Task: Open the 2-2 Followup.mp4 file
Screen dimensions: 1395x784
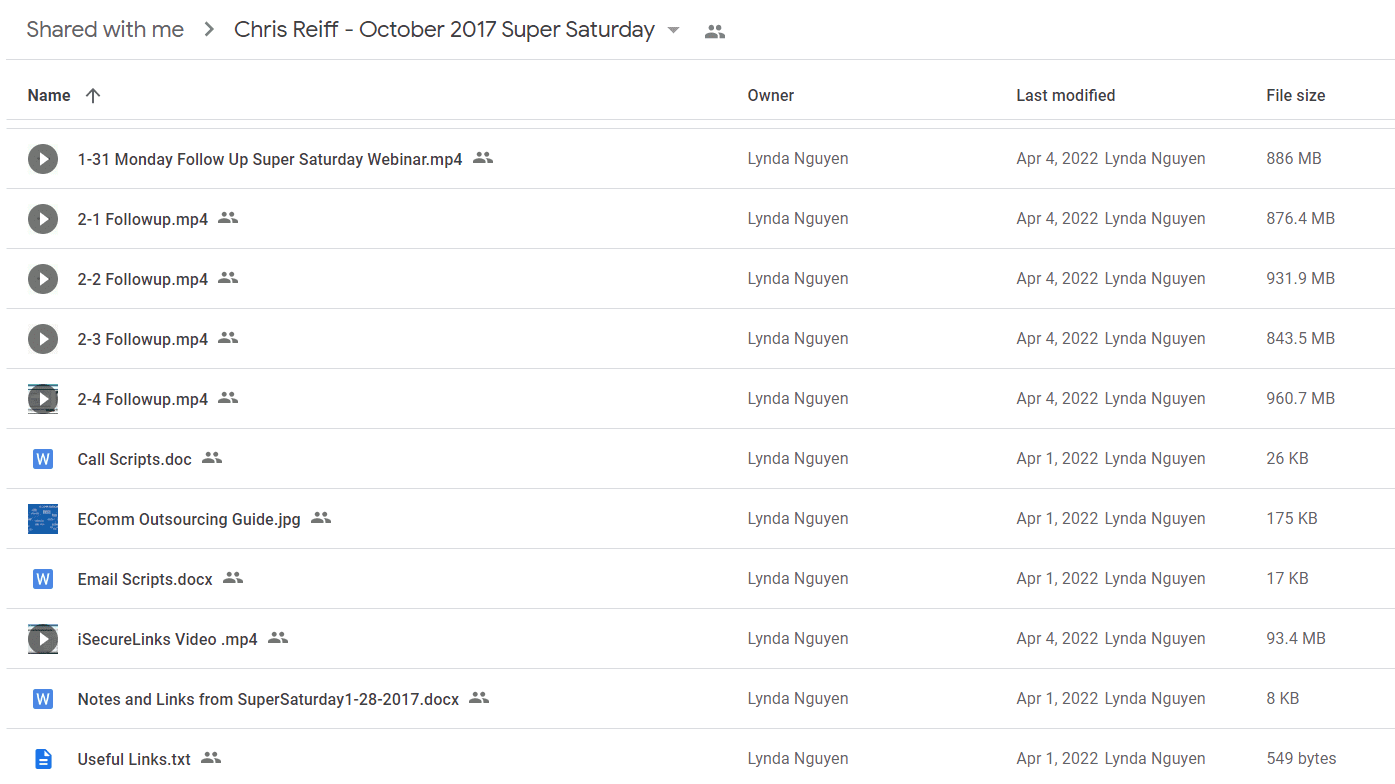Action: click(143, 279)
